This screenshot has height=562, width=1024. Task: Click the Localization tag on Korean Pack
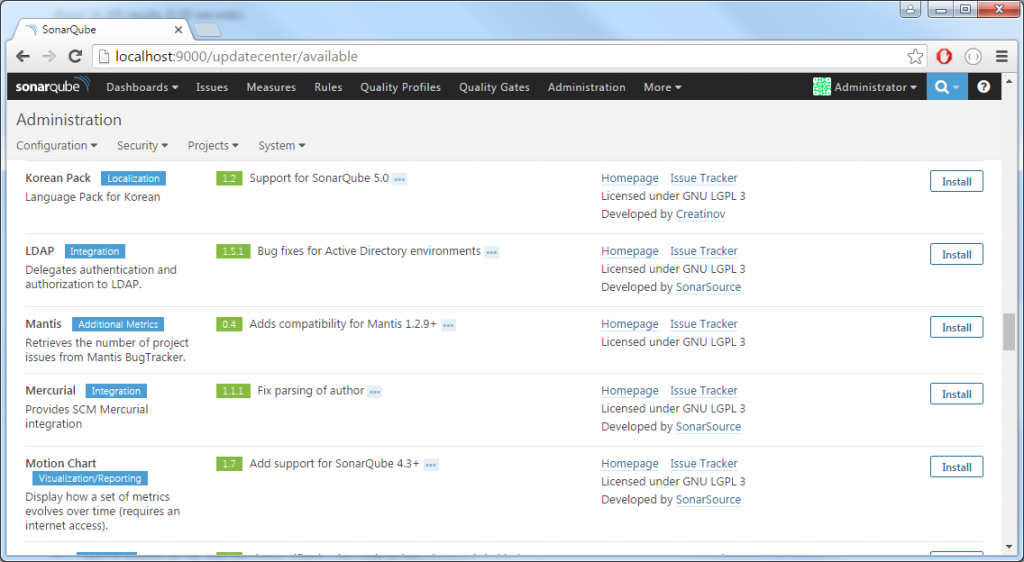pyautogui.click(x=133, y=178)
